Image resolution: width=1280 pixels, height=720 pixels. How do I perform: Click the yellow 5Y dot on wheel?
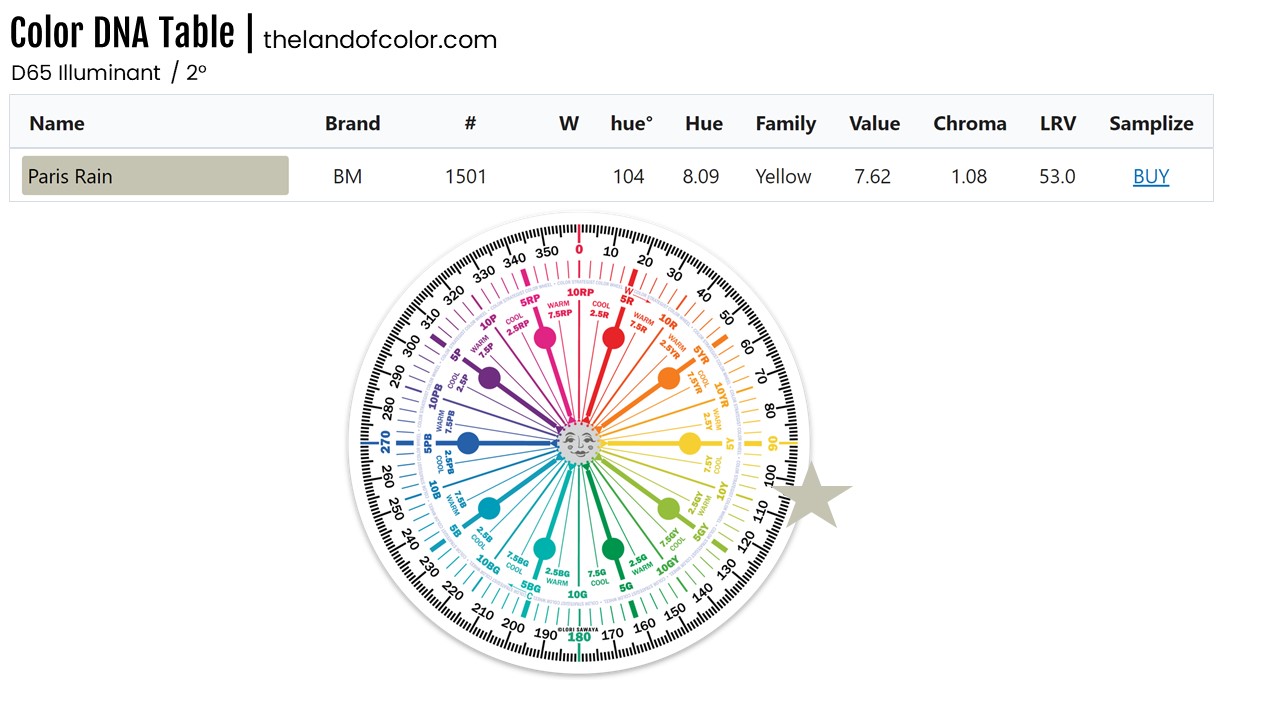(690, 443)
